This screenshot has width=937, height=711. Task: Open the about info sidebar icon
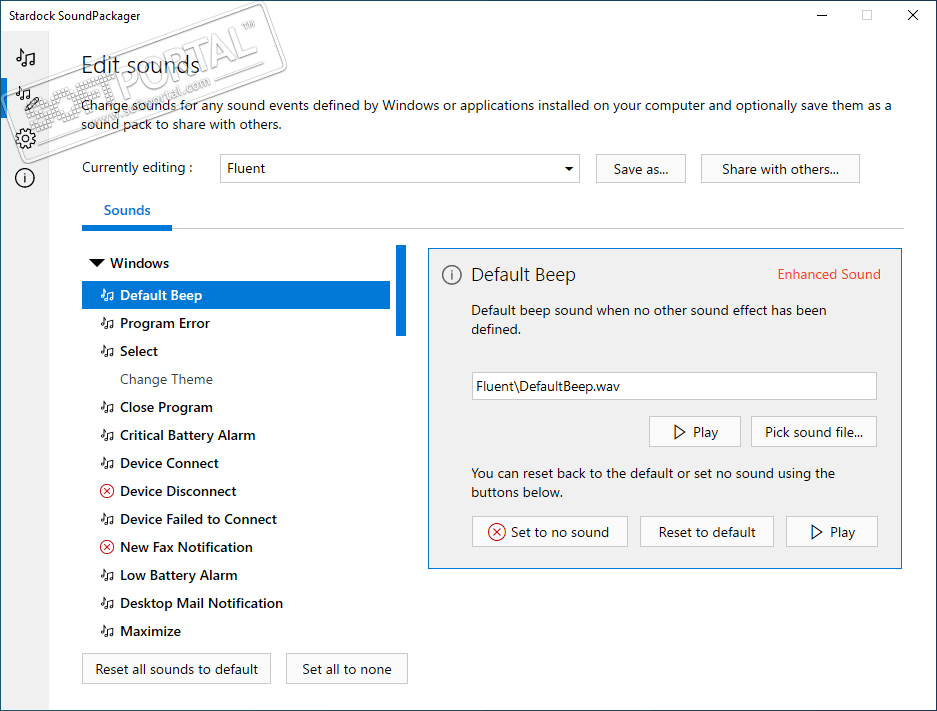pyautogui.click(x=26, y=179)
